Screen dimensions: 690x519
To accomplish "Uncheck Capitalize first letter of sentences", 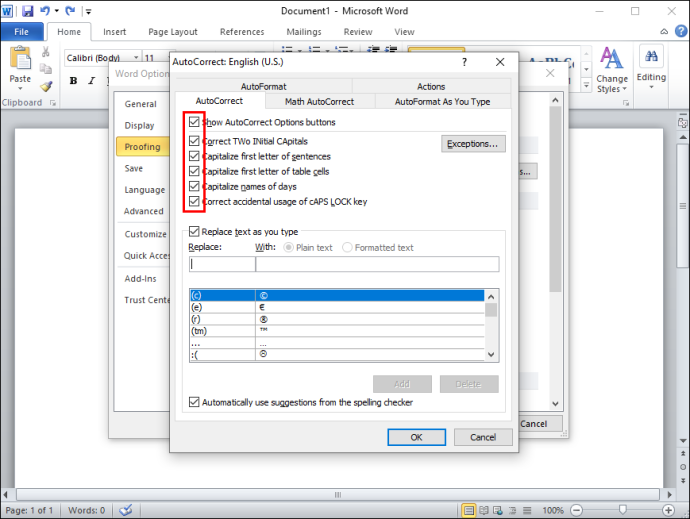I will (x=194, y=156).
